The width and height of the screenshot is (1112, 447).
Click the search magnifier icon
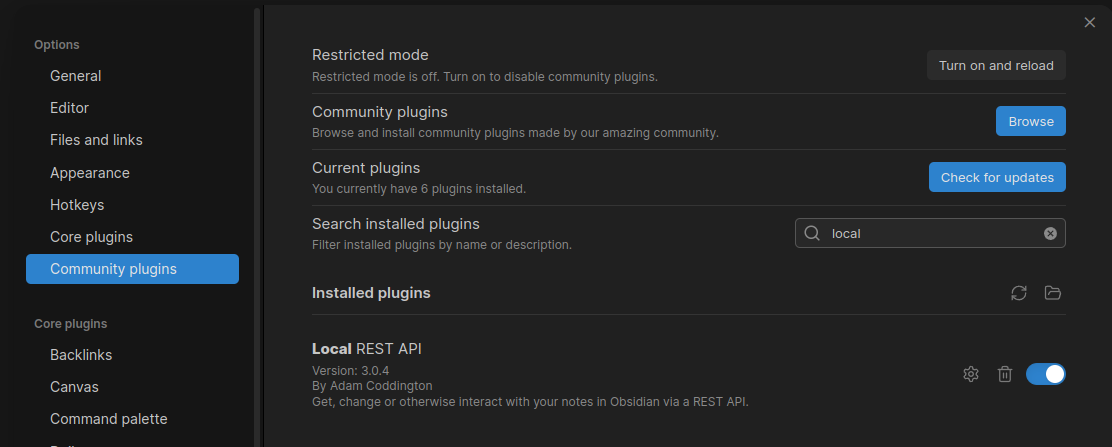click(x=812, y=233)
